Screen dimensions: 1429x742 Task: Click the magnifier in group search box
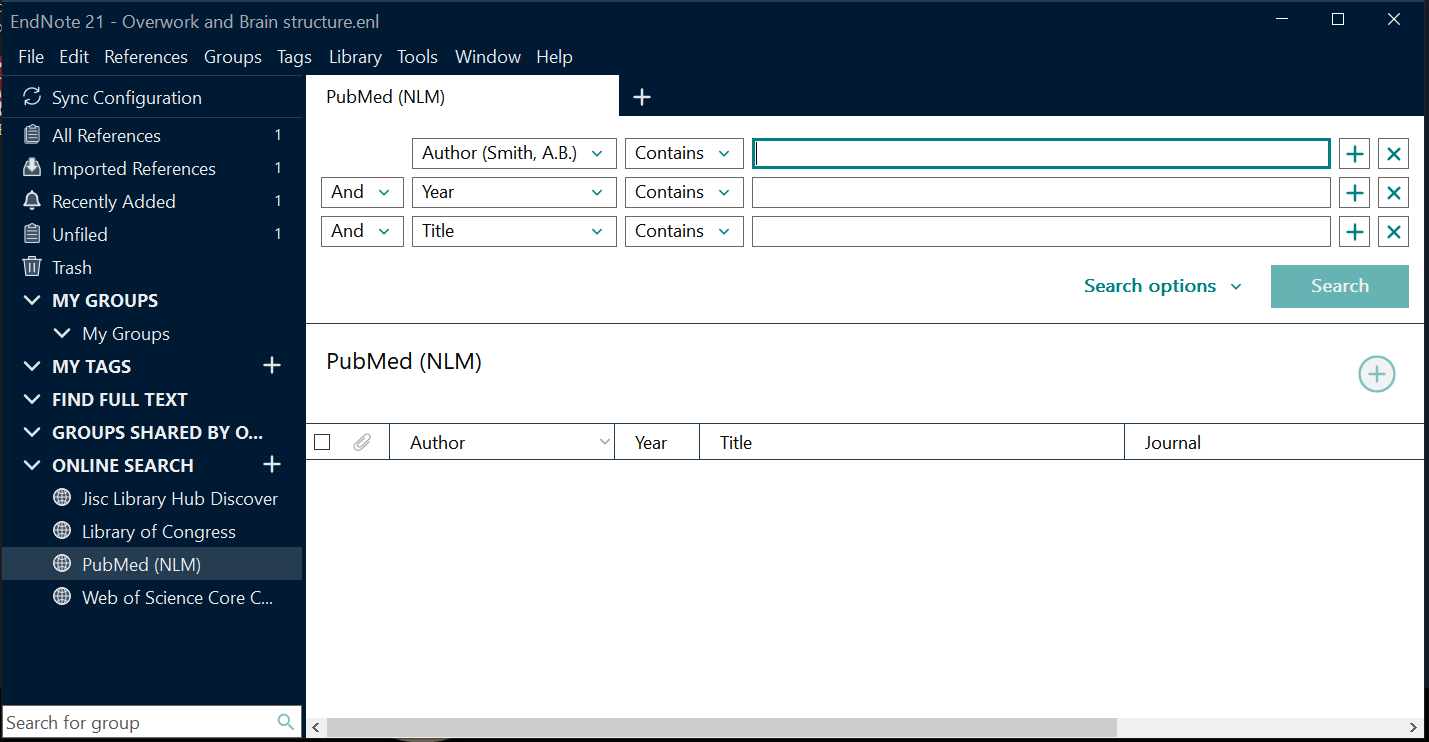[286, 722]
